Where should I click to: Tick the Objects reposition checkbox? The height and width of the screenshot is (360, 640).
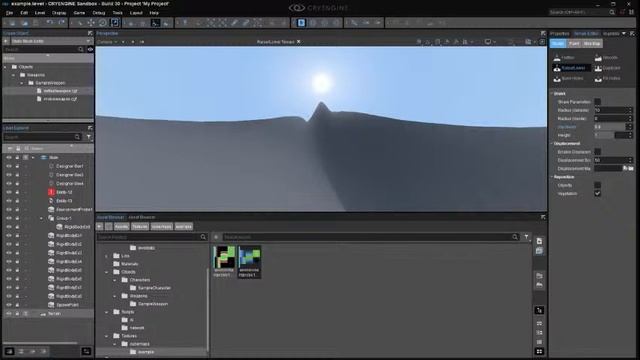tap(598, 185)
